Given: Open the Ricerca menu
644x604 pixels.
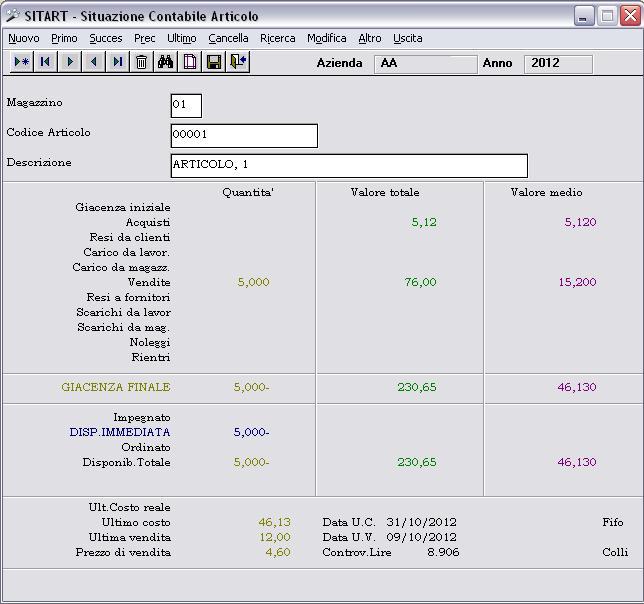Looking at the screenshot, I should (x=278, y=38).
